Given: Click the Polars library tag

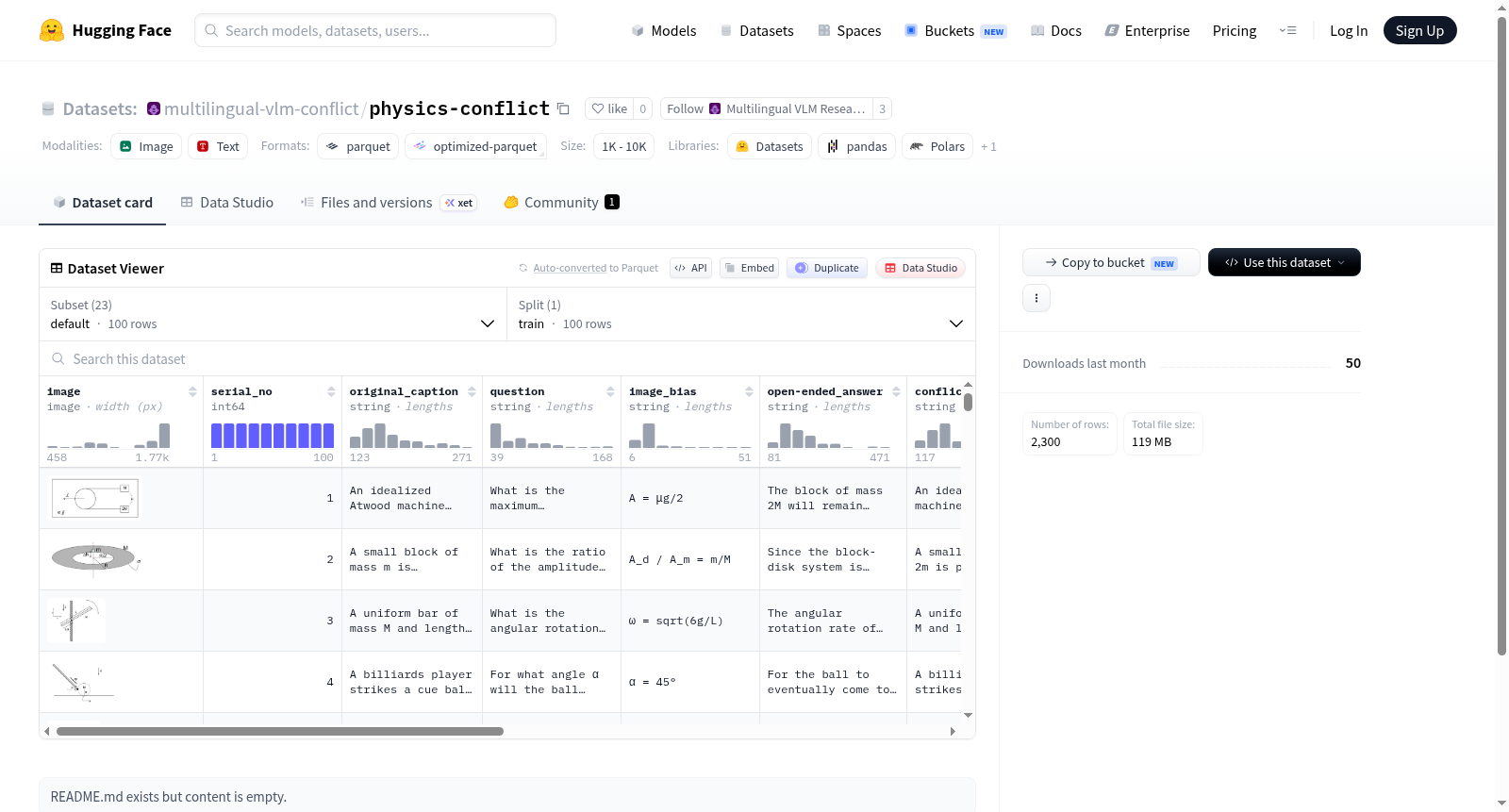Looking at the screenshot, I should coord(937,146).
